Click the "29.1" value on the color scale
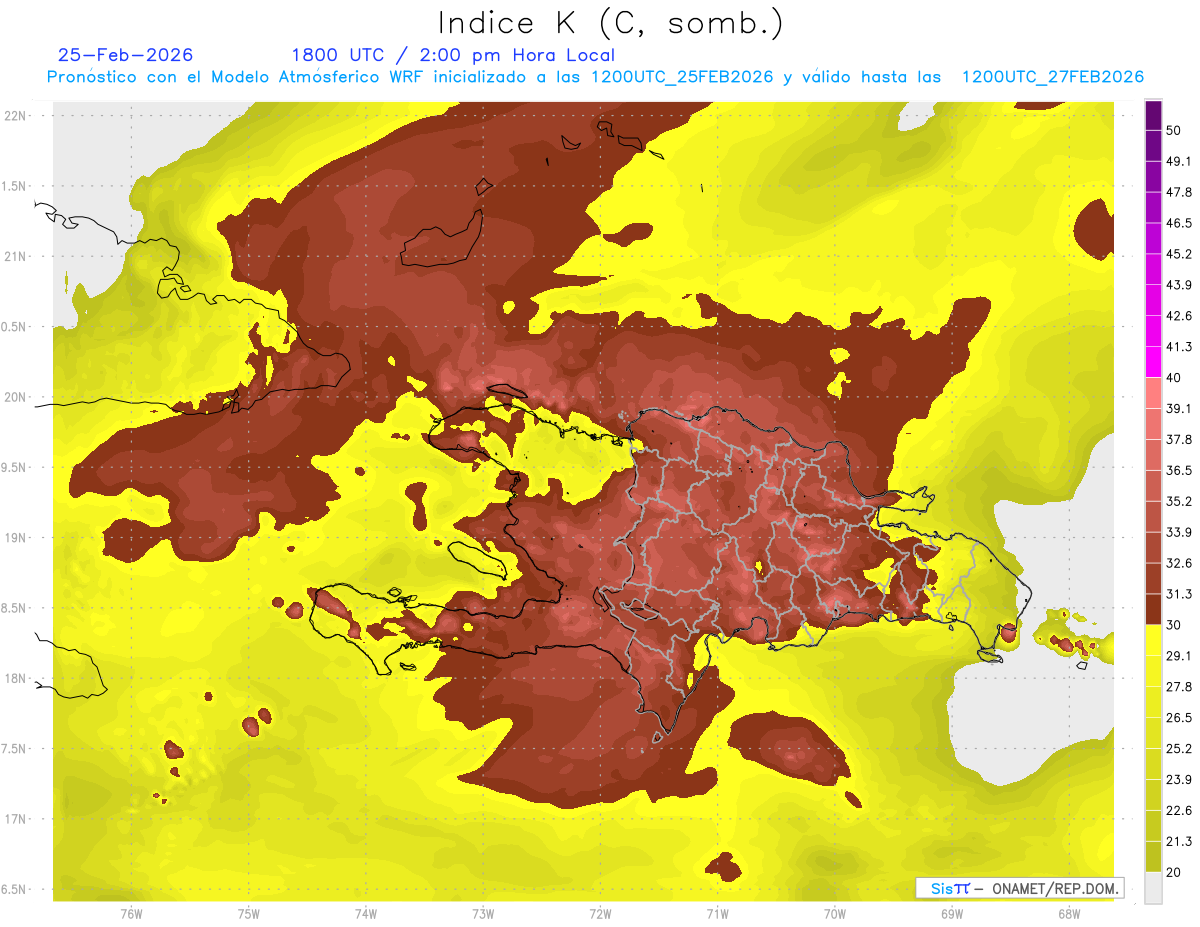This screenshot has height=927, width=1200. click(x=1179, y=655)
